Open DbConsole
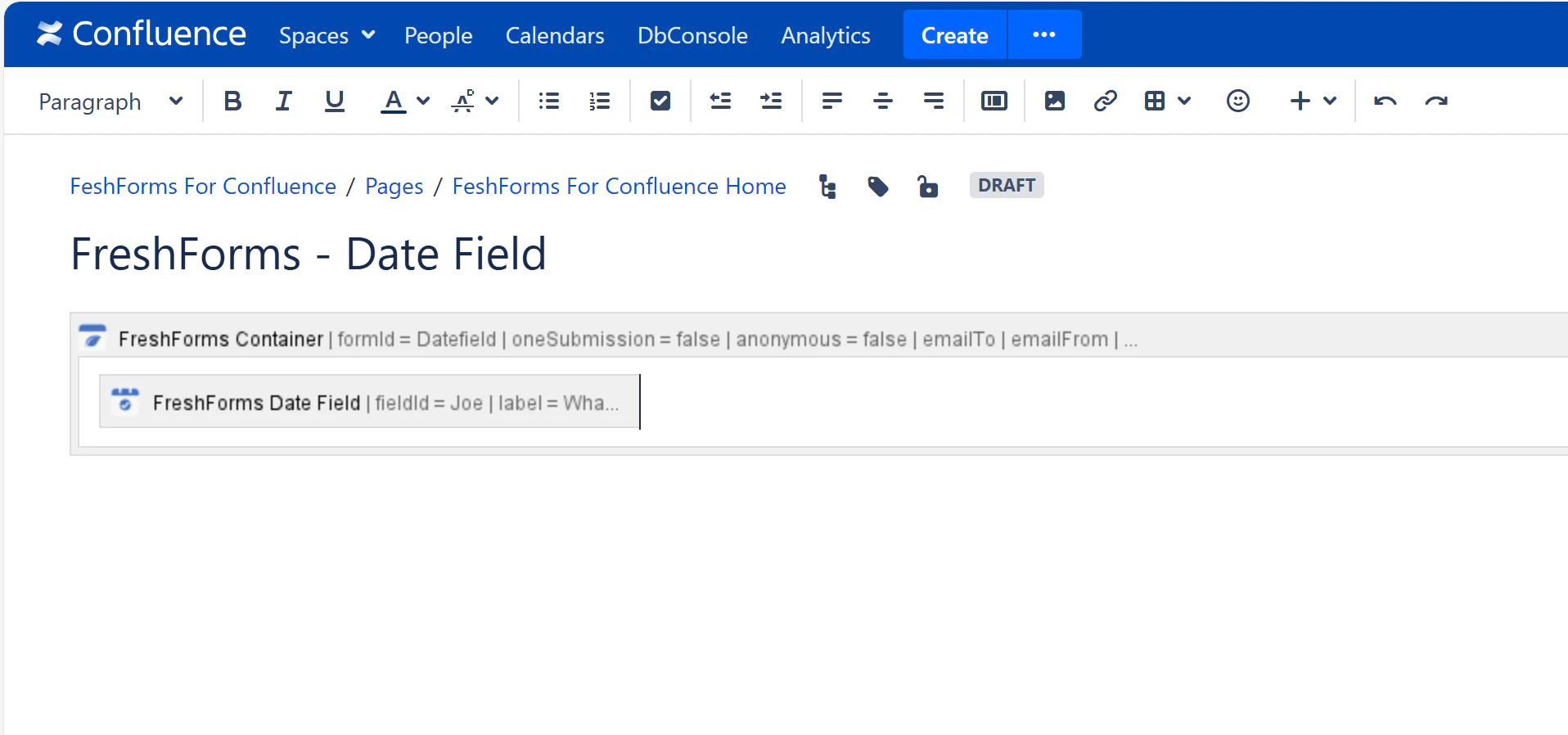 (x=692, y=35)
